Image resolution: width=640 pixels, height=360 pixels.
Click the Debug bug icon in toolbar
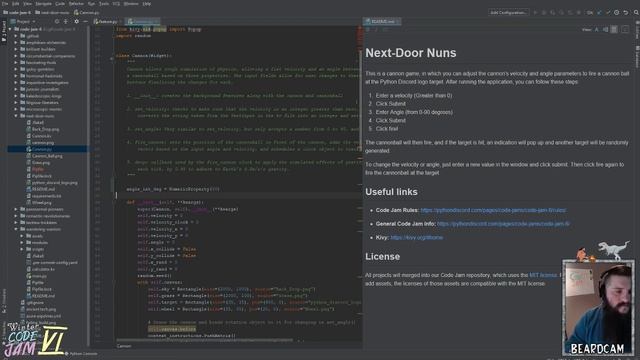click(x=544, y=13)
